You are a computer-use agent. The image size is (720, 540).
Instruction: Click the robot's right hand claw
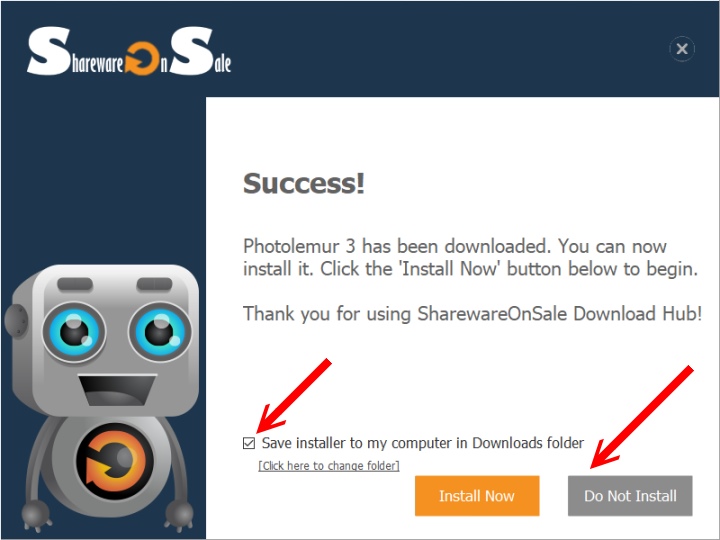(x=180, y=513)
